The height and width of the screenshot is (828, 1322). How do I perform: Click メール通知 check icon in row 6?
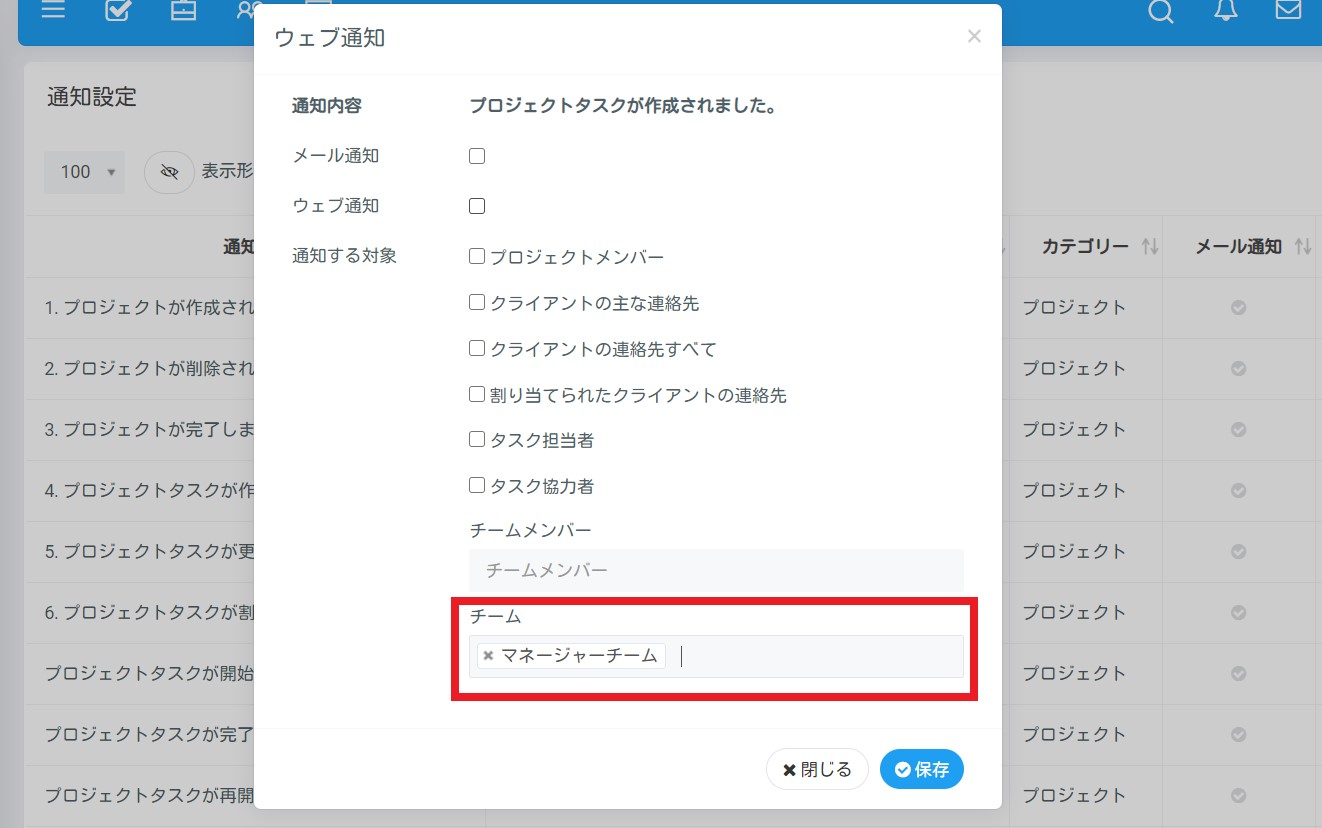tap(1238, 613)
